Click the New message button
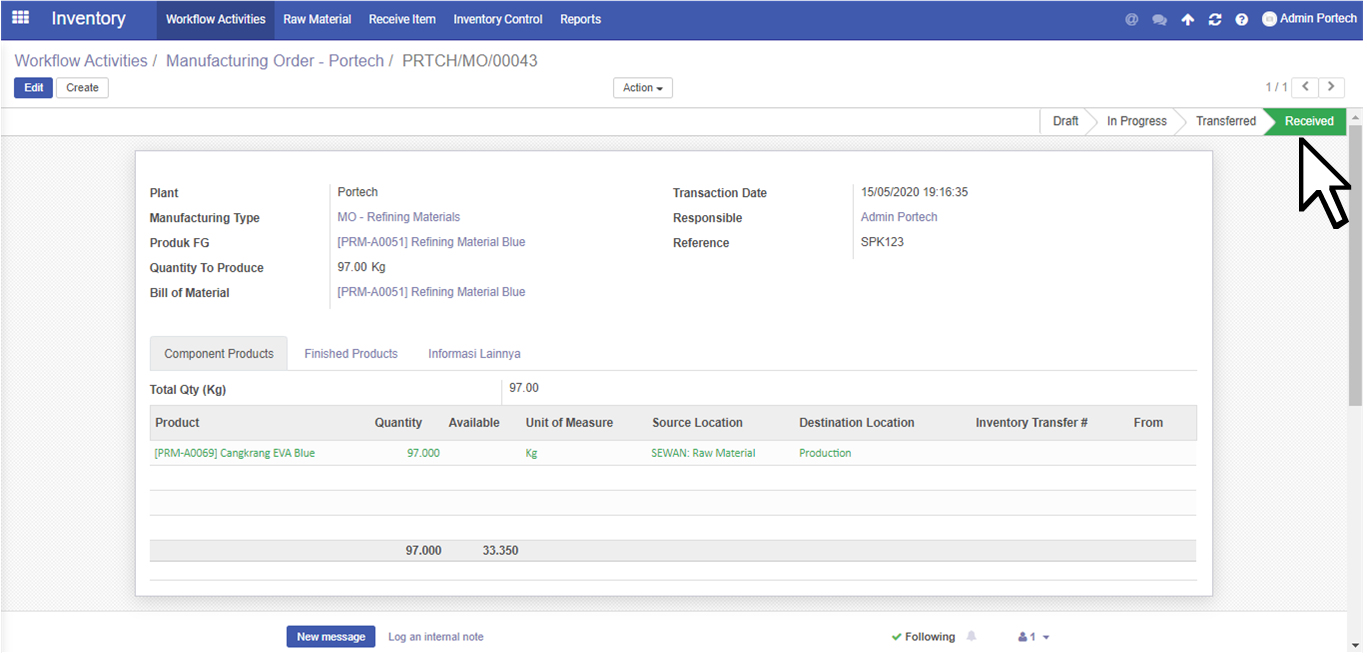 (x=331, y=637)
